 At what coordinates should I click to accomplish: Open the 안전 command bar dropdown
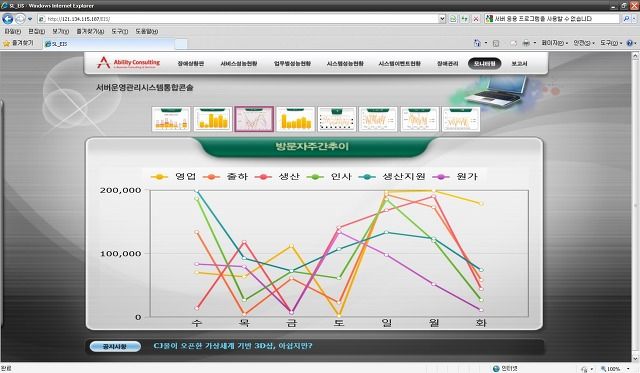tap(584, 43)
